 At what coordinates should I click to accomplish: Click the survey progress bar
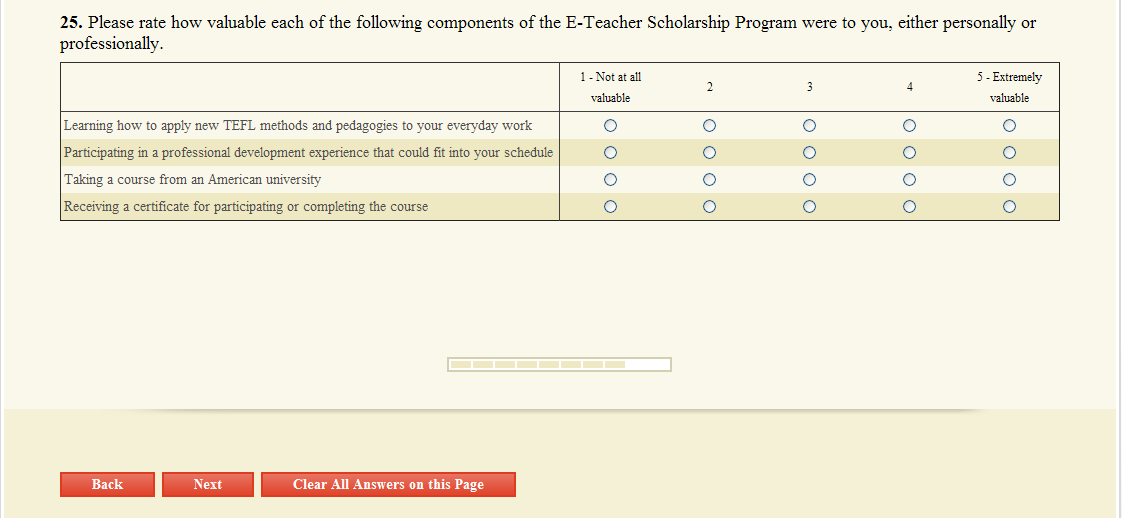pyautogui.click(x=559, y=364)
